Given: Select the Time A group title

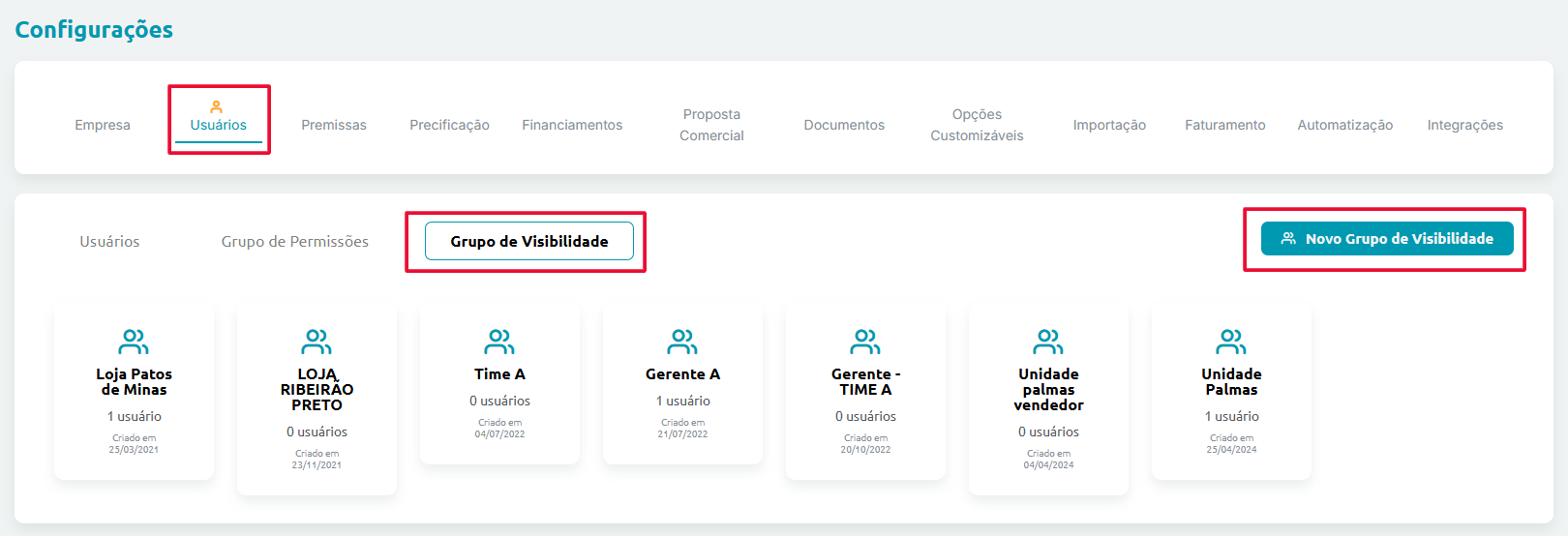Looking at the screenshot, I should tap(499, 373).
